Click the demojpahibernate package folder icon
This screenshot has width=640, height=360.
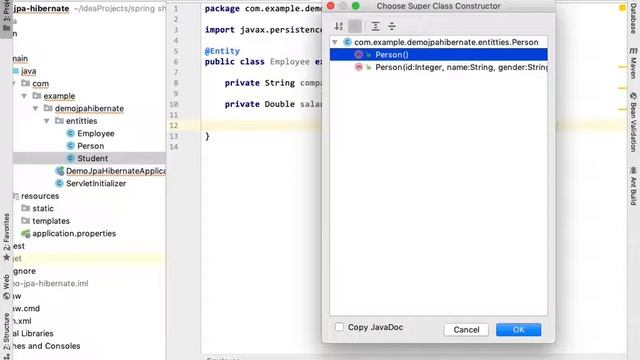(48, 108)
